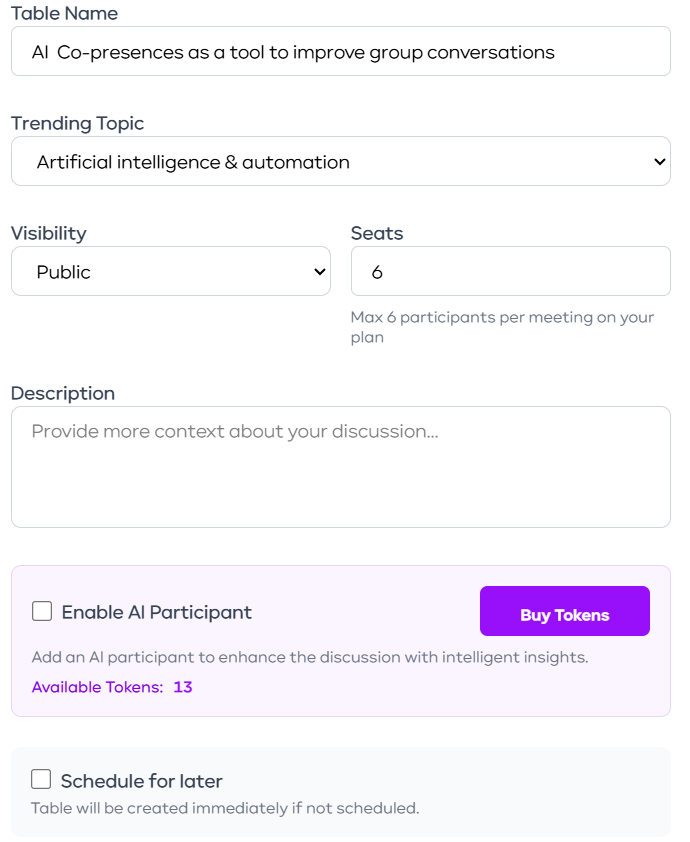Enable the AI Participant checkbox

pyautogui.click(x=40, y=611)
